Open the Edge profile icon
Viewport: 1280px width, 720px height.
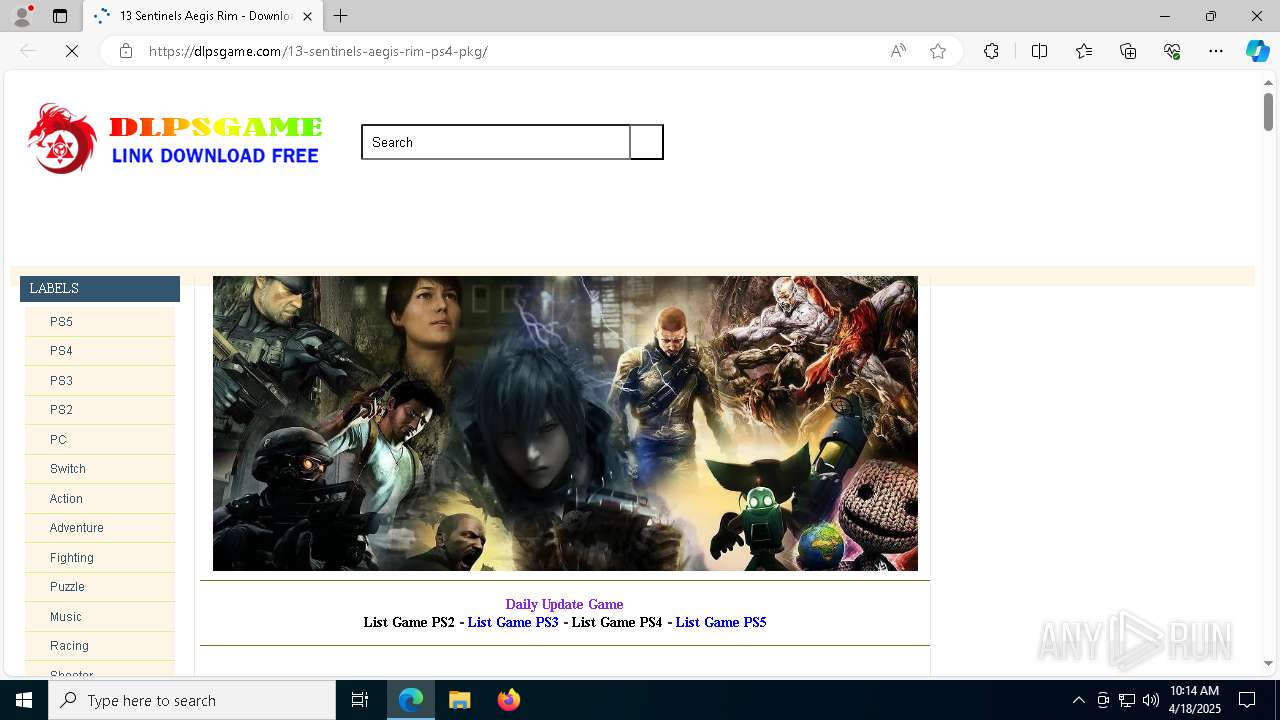[x=21, y=16]
